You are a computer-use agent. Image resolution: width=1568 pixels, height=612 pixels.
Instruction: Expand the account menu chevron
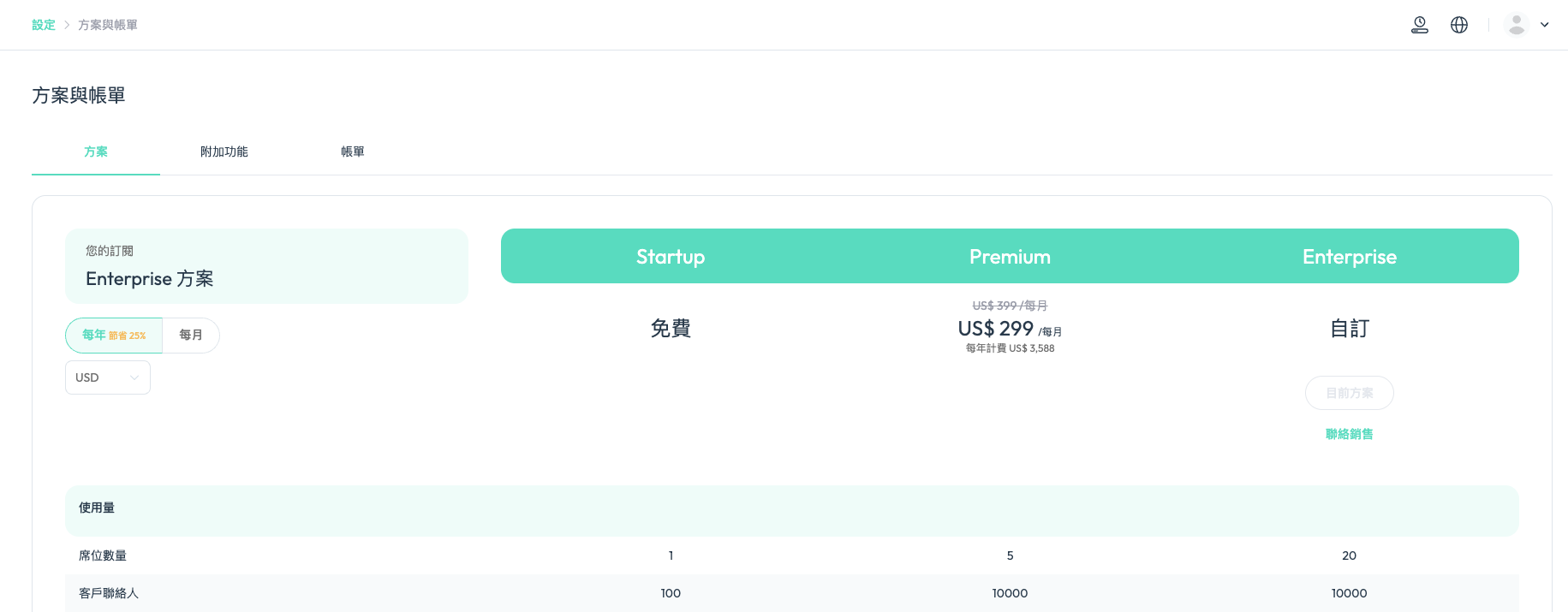pyautogui.click(x=1545, y=25)
